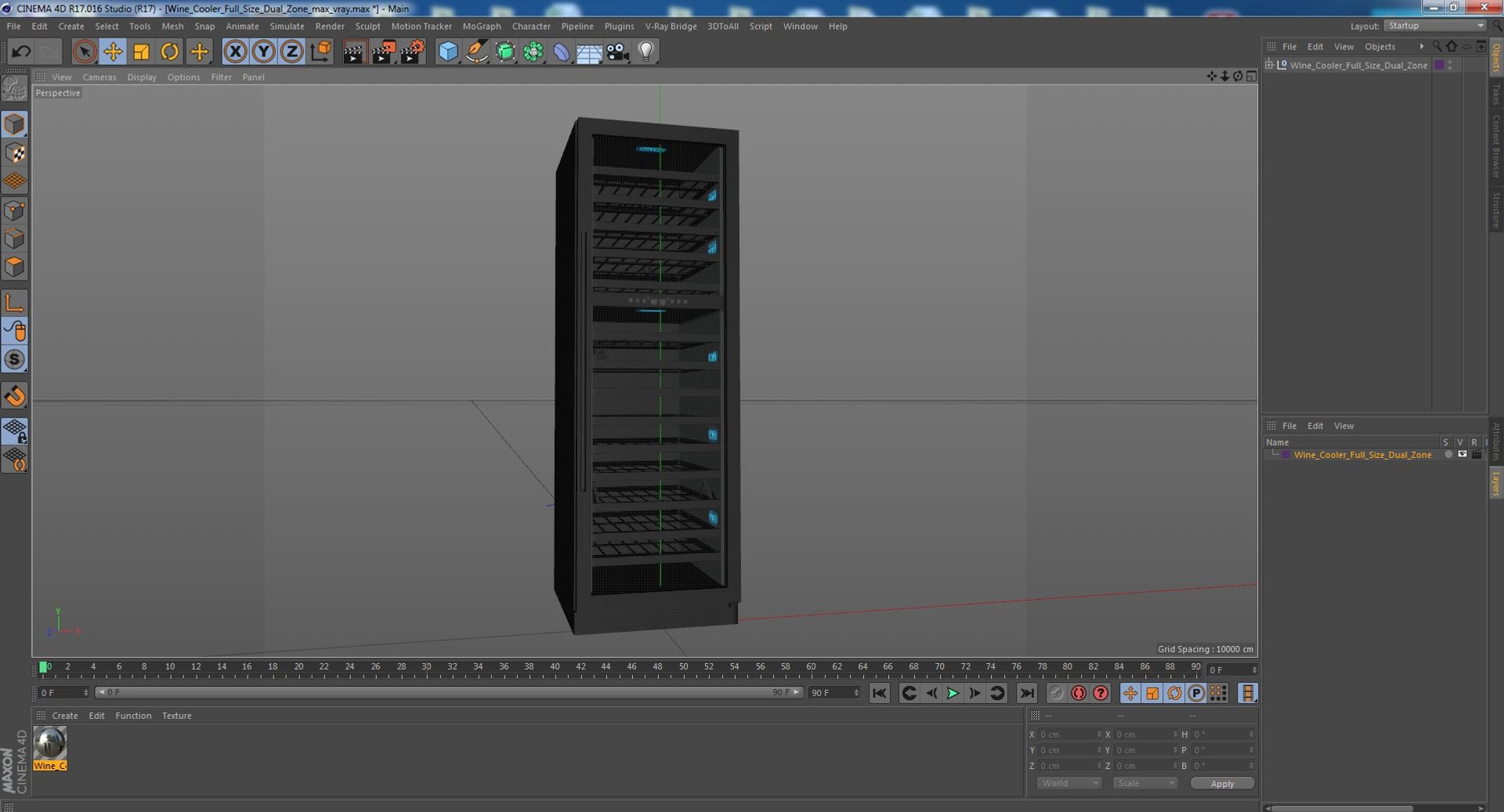The image size is (1504, 812).
Task: Open the Simulate menu
Action: [287, 26]
